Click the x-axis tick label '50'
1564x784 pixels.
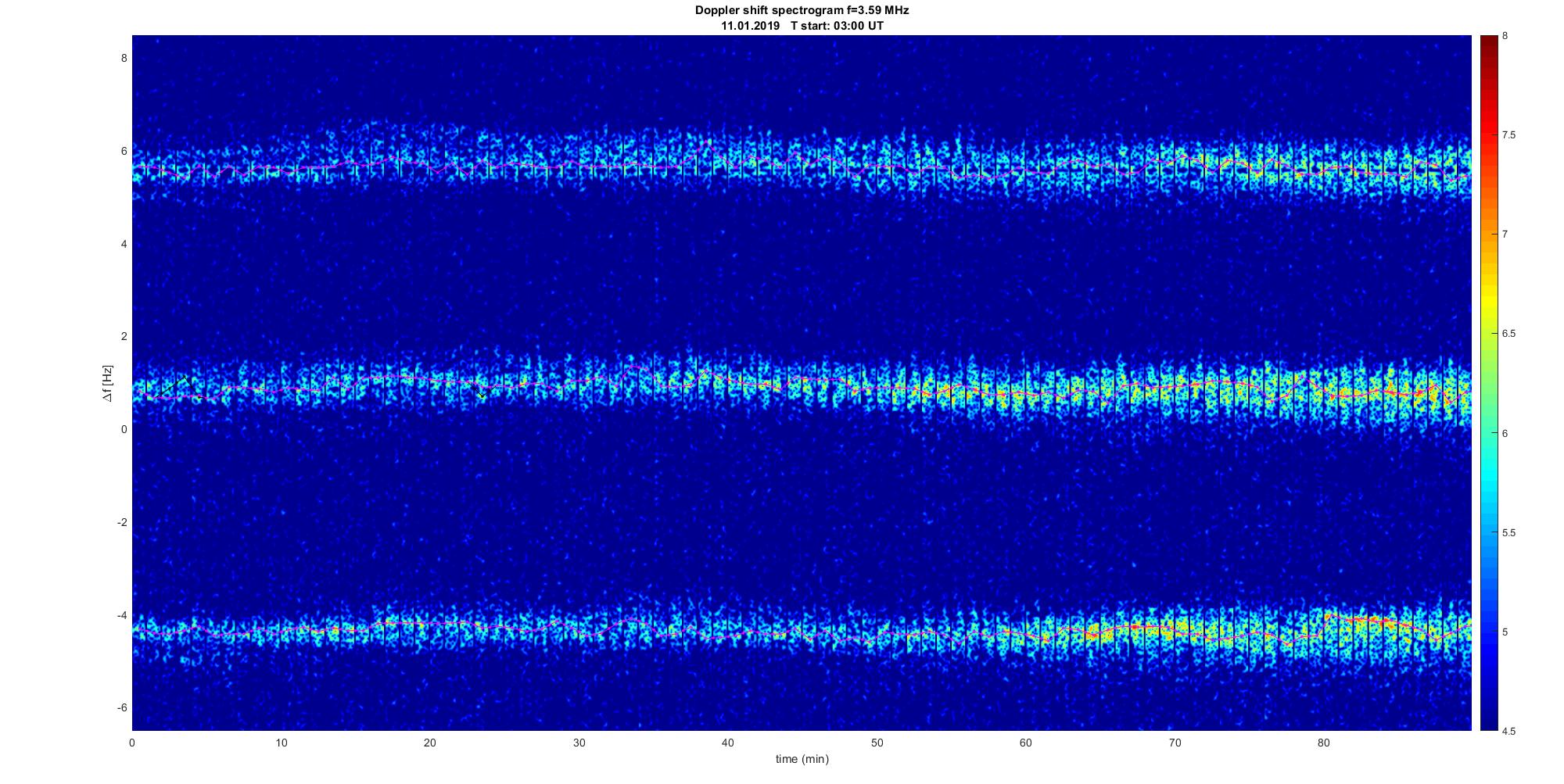[x=877, y=743]
